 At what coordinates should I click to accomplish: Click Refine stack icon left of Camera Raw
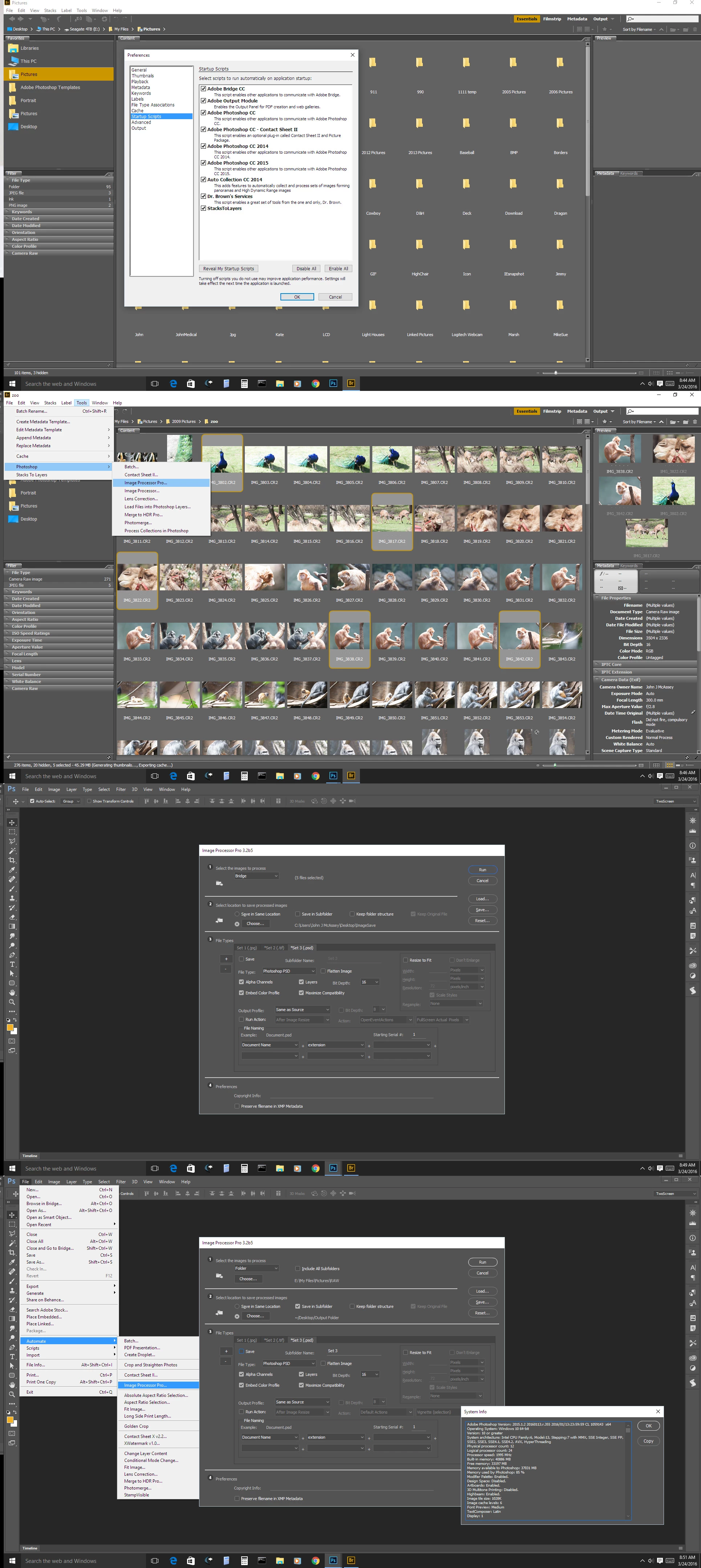[89, 19]
